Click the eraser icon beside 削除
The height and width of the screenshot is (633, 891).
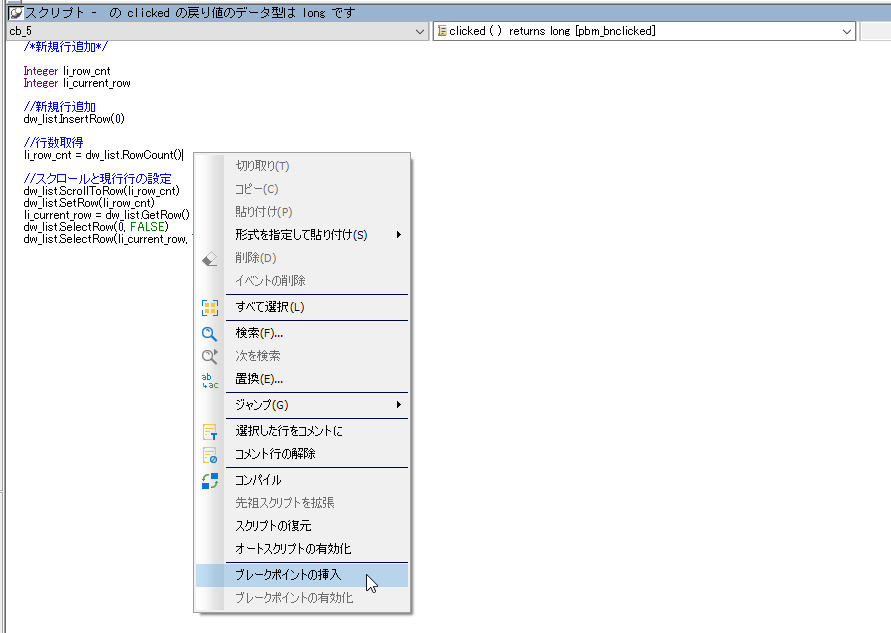(209, 258)
